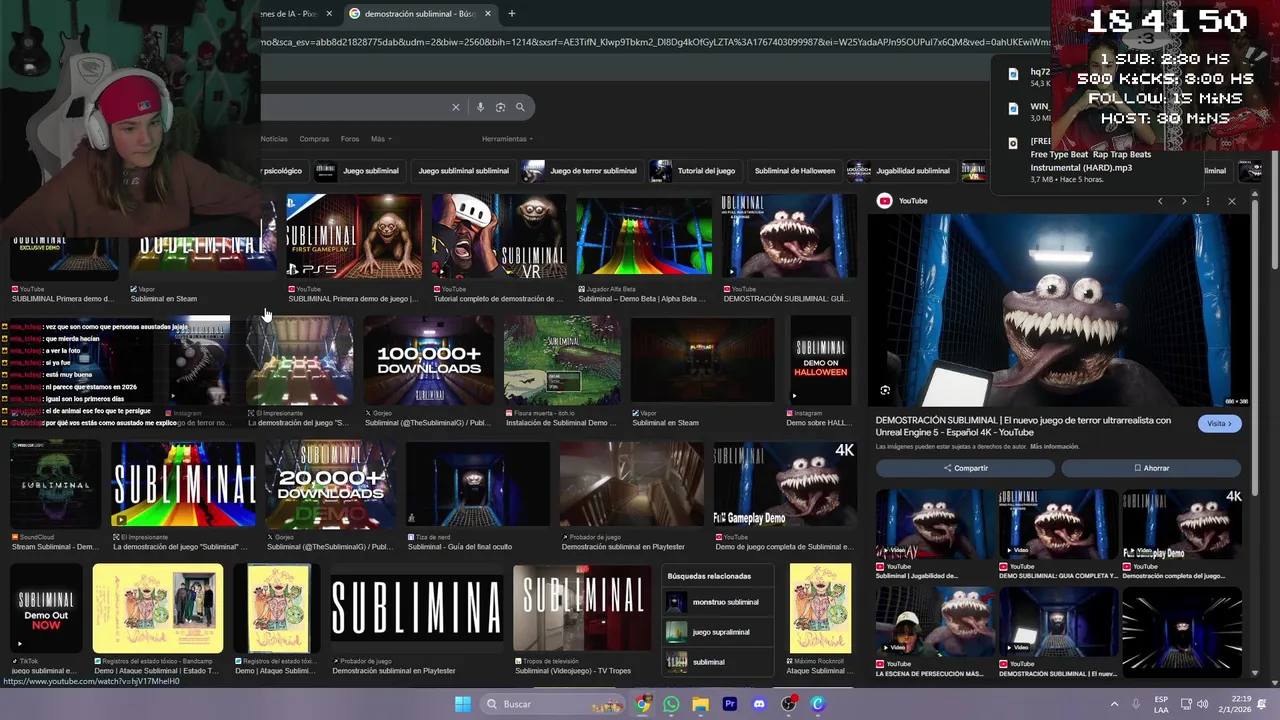Select the 'Jugabilidad subliminal' chip
1280x720 pixels.
[900, 171]
